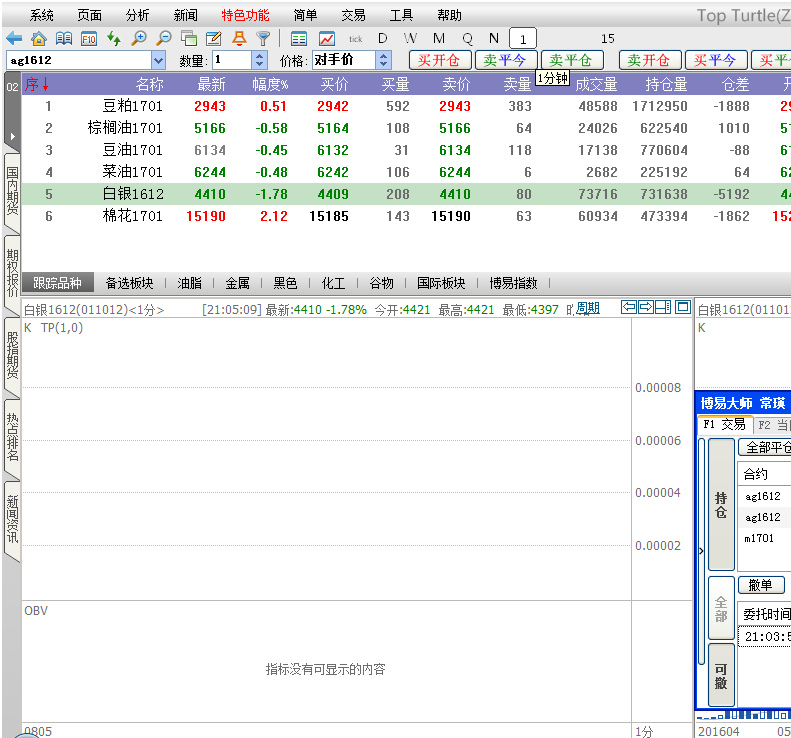Open the ag1612 contract dropdown
The image size is (791, 738).
point(158,61)
